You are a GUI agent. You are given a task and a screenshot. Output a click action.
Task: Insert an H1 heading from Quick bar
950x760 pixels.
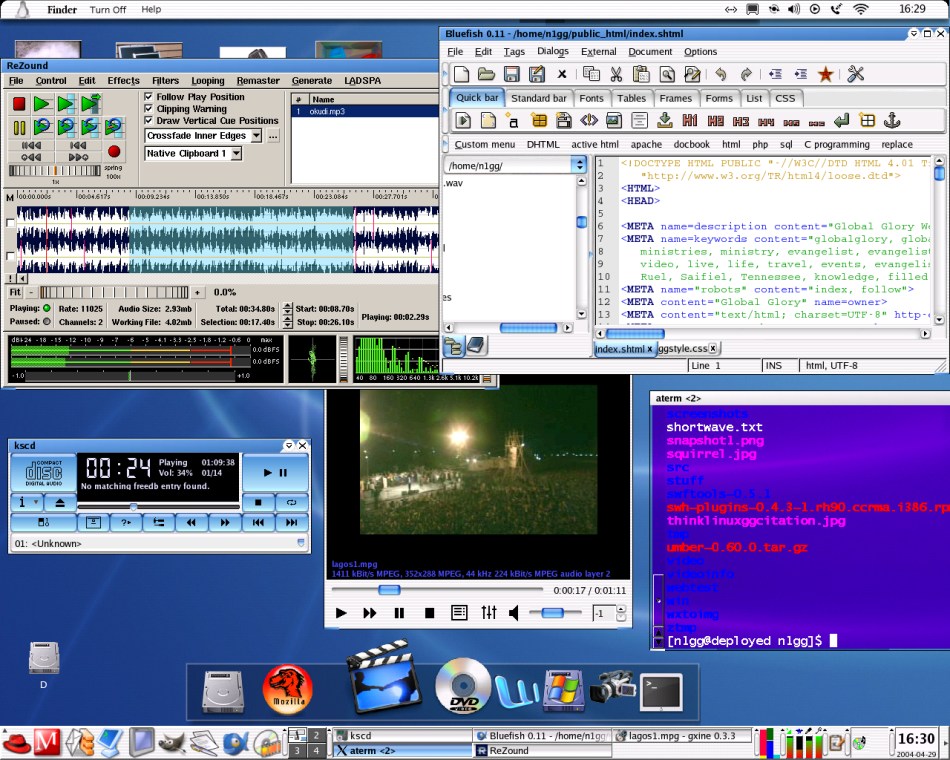tap(689, 121)
